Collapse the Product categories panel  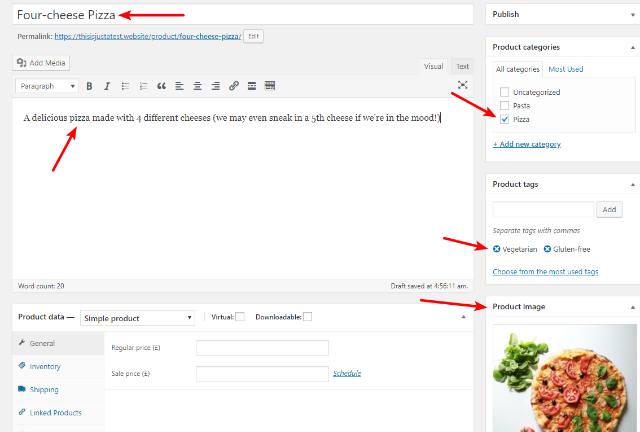[633, 47]
